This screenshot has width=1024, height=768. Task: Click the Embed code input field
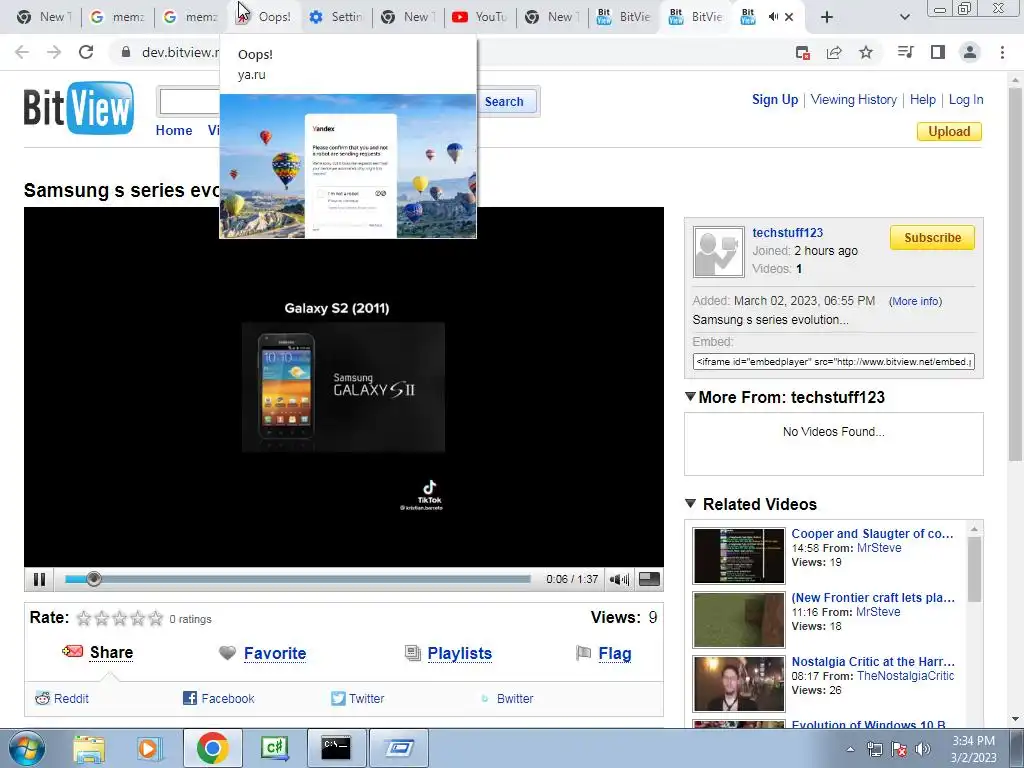point(833,361)
